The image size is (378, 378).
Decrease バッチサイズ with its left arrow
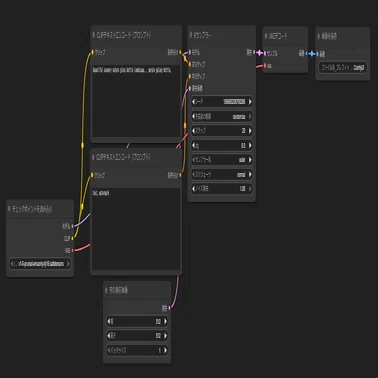[109, 350]
